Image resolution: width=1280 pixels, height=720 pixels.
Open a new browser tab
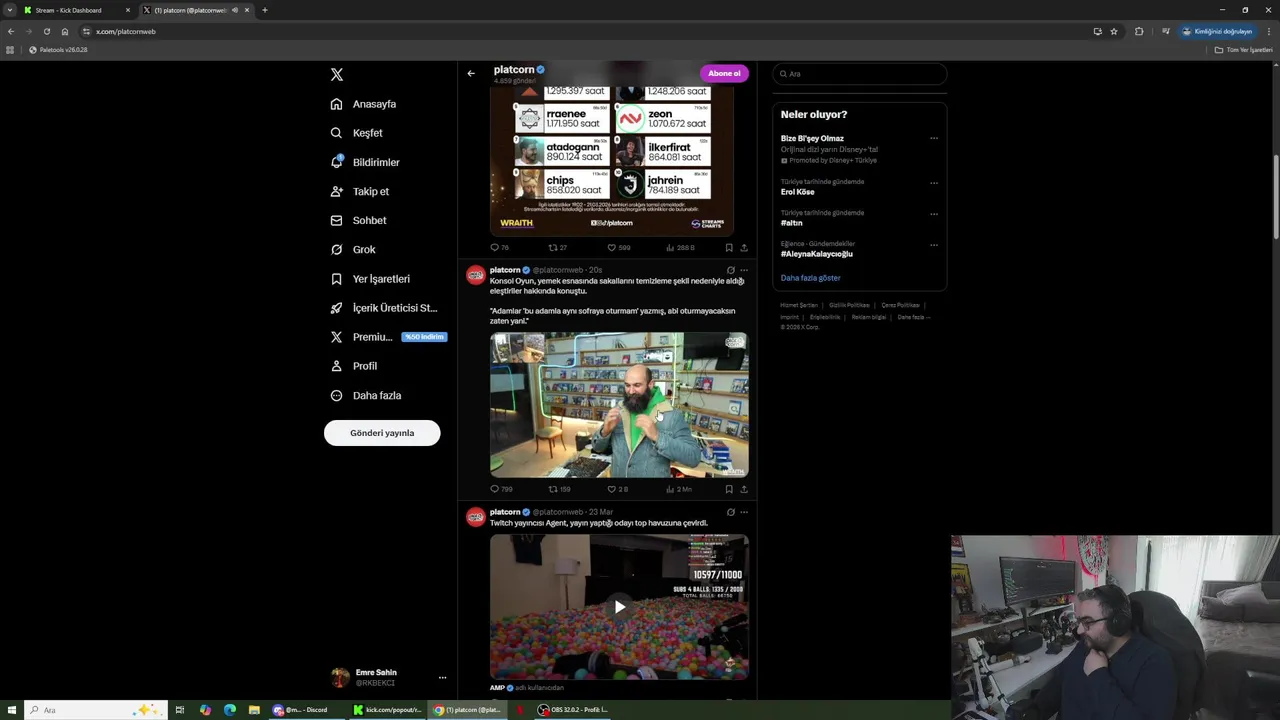[x=264, y=10]
